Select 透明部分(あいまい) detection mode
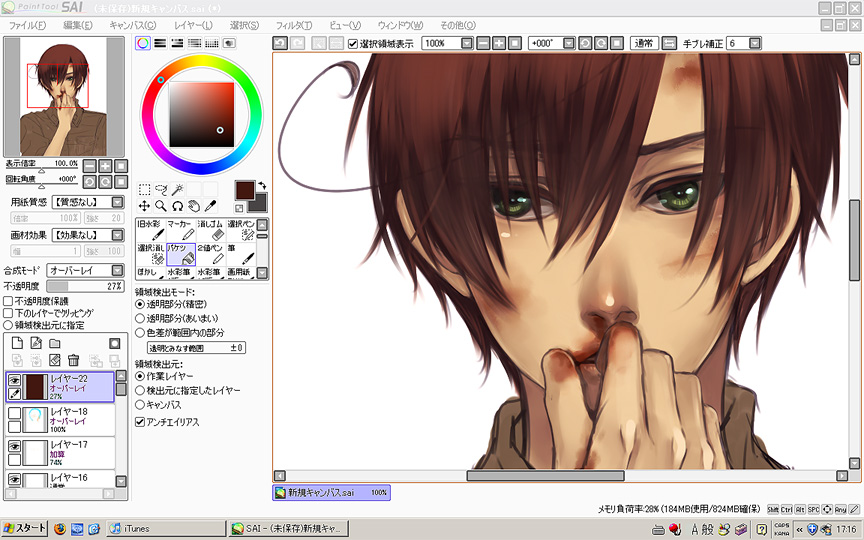The width and height of the screenshot is (864, 540). [140, 318]
